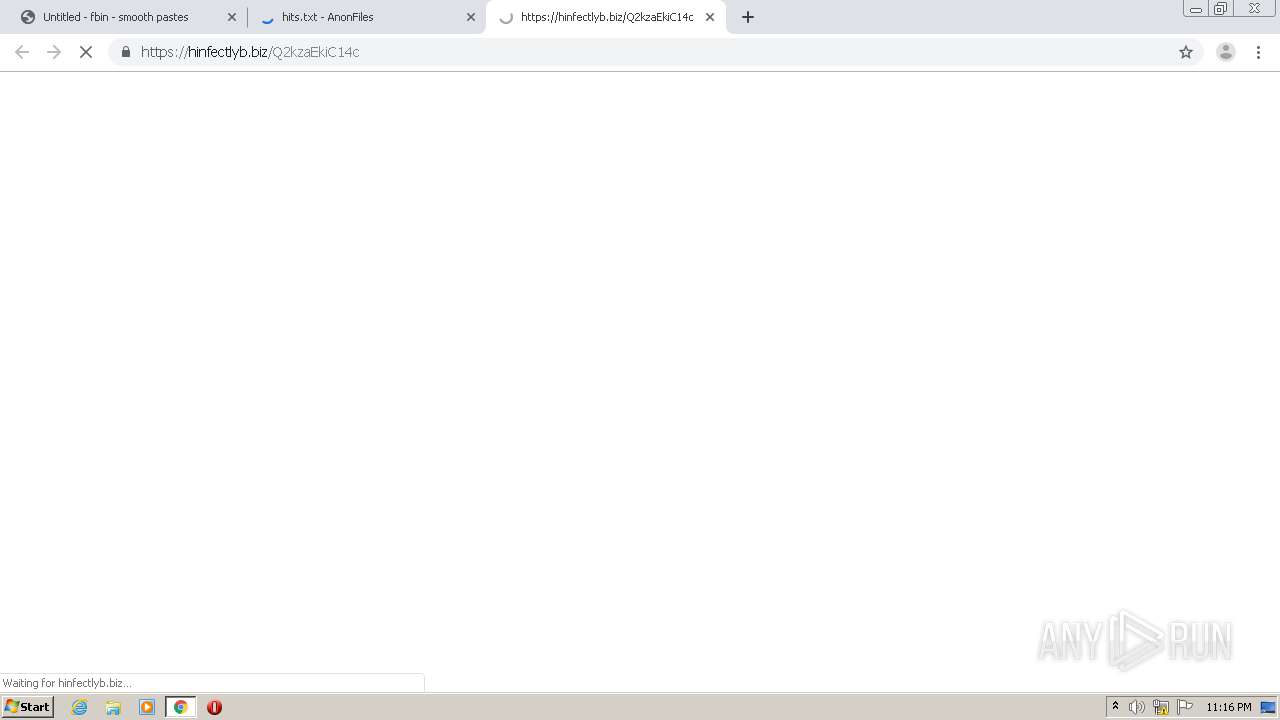Stop loading the current page
Screen dimensions: 1280x720
(x=86, y=52)
